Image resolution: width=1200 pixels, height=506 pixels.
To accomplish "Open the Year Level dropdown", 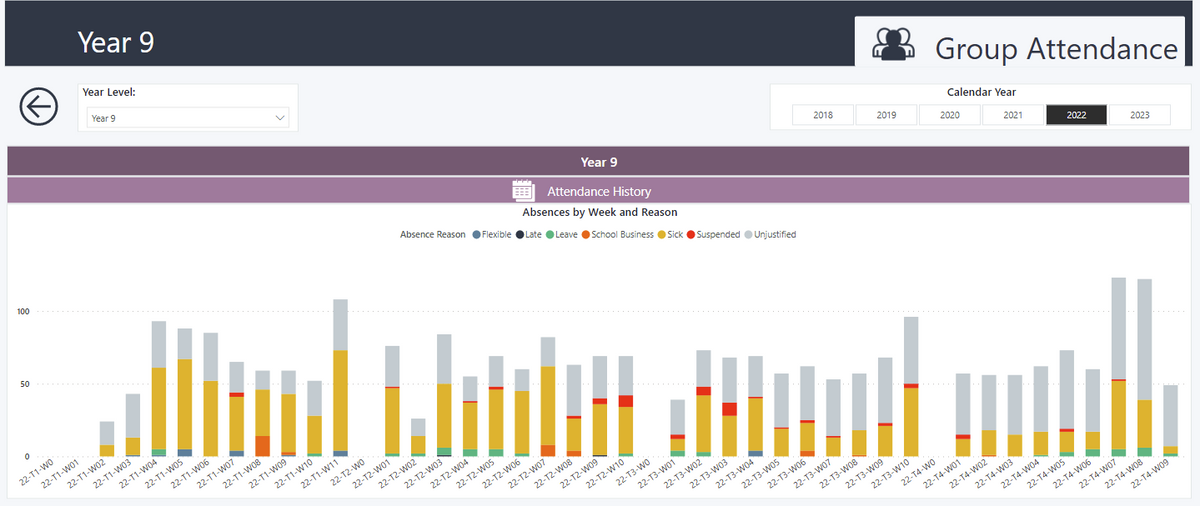I will [188, 118].
